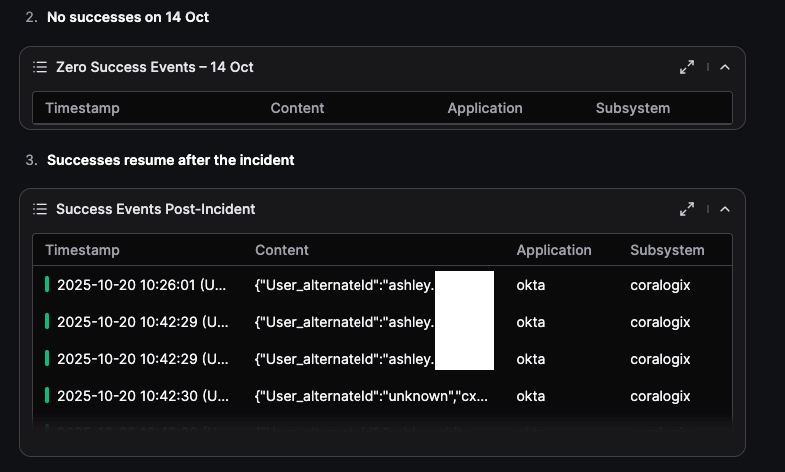Viewport: 785px width, 472px height.
Task: Click list icon beside Zero Success Events title
Action: [40, 67]
